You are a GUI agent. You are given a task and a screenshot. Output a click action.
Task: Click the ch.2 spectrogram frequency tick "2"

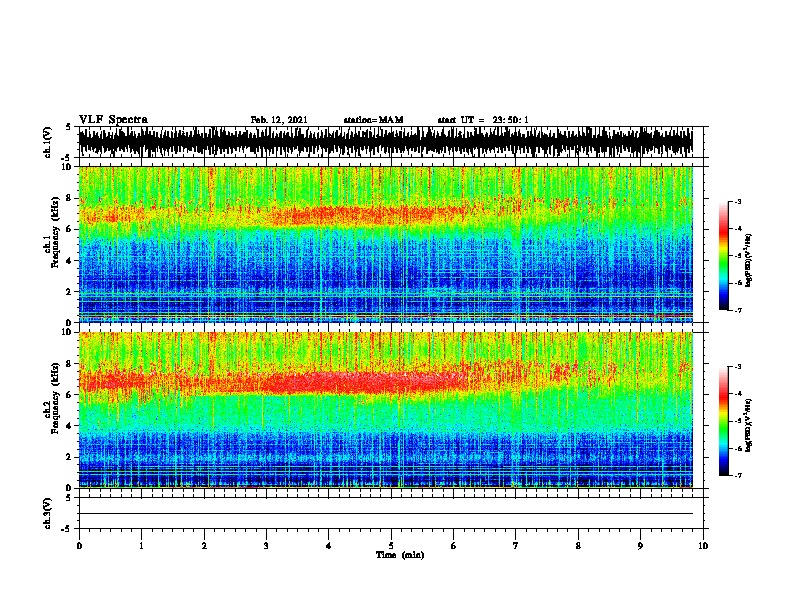(x=70, y=457)
